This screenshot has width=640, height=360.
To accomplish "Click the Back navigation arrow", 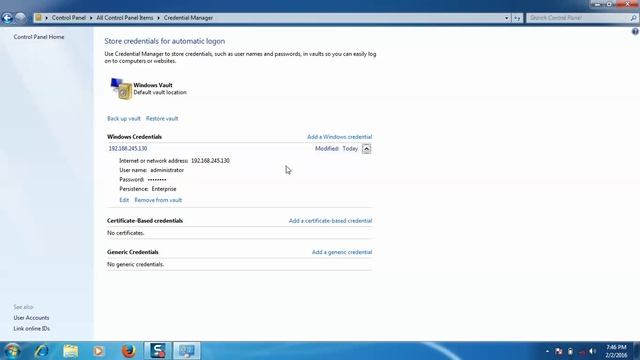I will click(x=7, y=18).
